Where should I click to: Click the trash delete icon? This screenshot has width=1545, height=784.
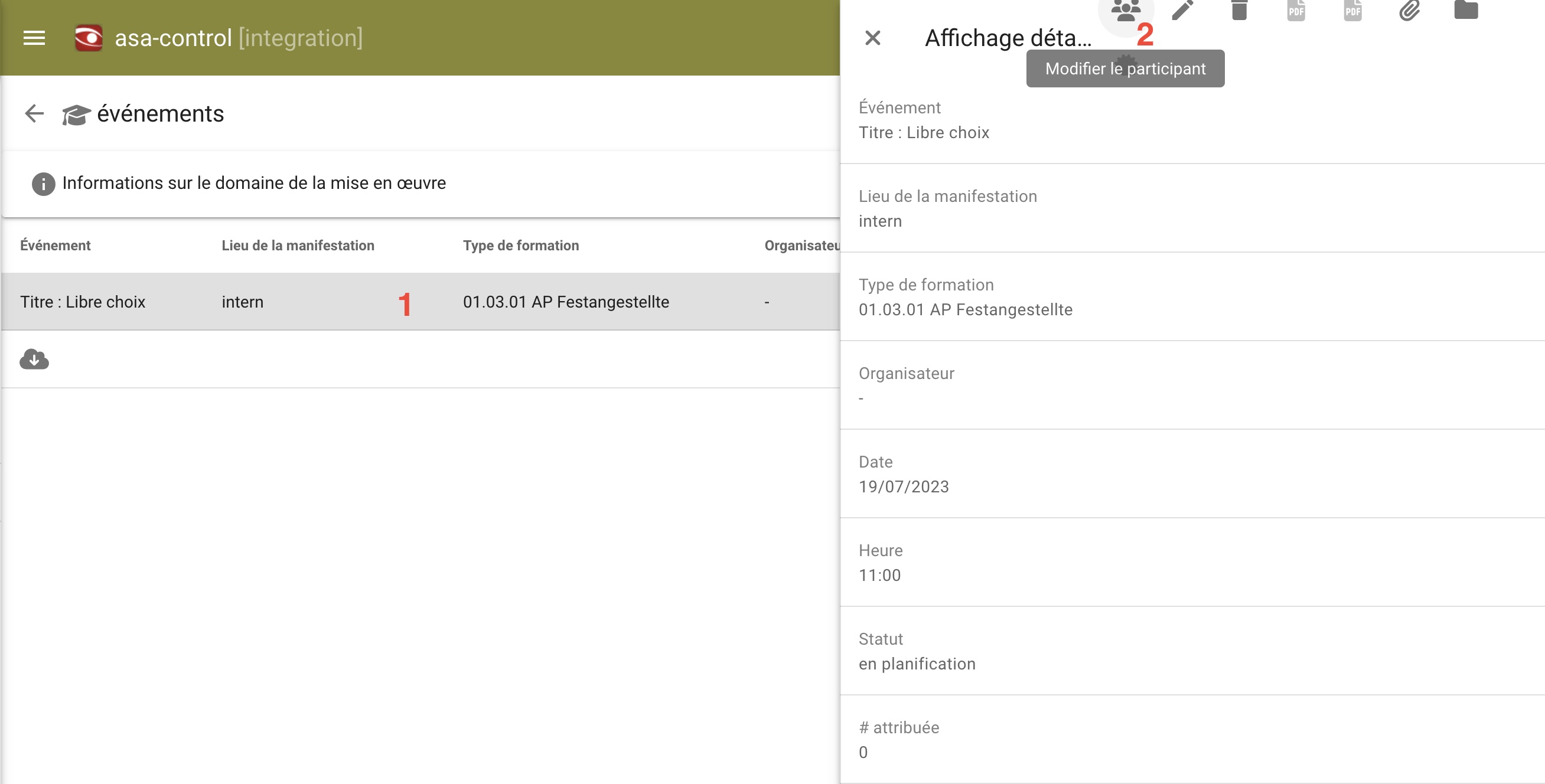pyautogui.click(x=1239, y=10)
